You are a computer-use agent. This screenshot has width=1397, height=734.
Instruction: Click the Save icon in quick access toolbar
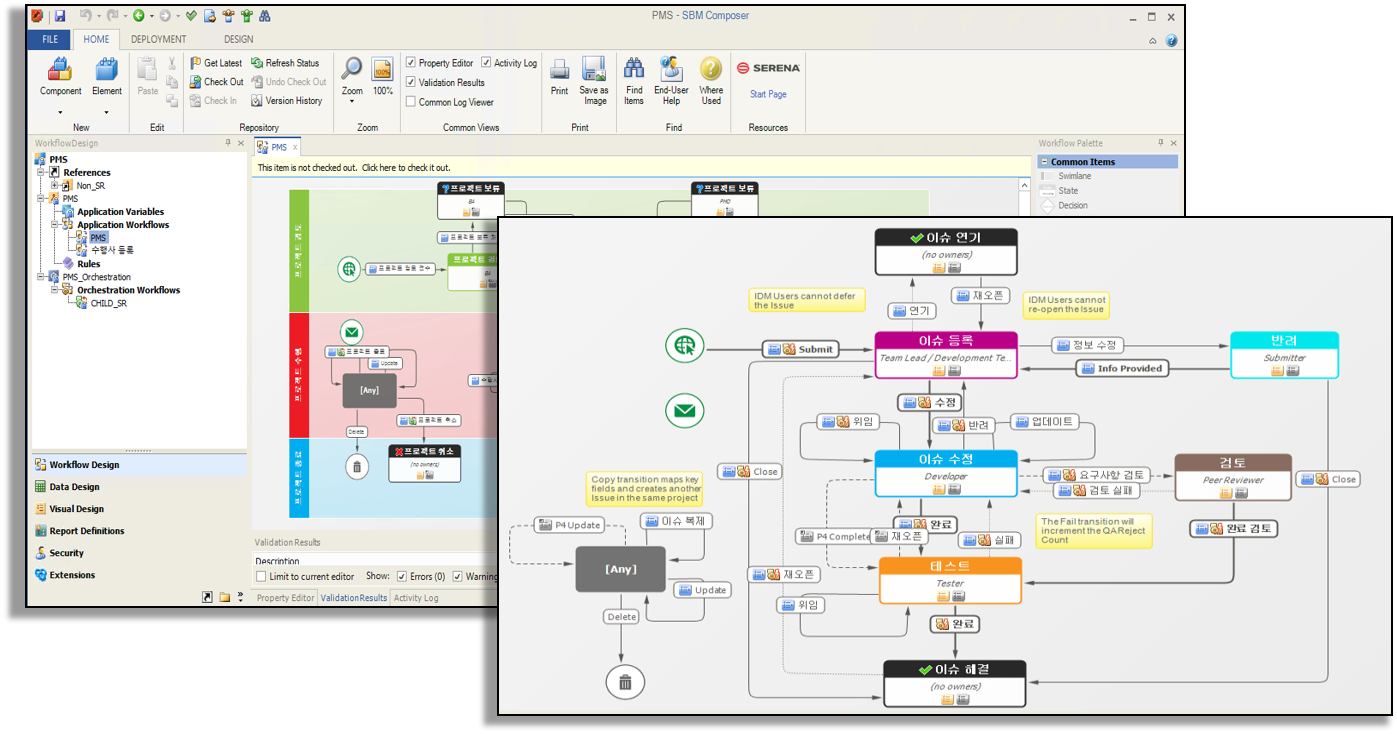pyautogui.click(x=60, y=16)
